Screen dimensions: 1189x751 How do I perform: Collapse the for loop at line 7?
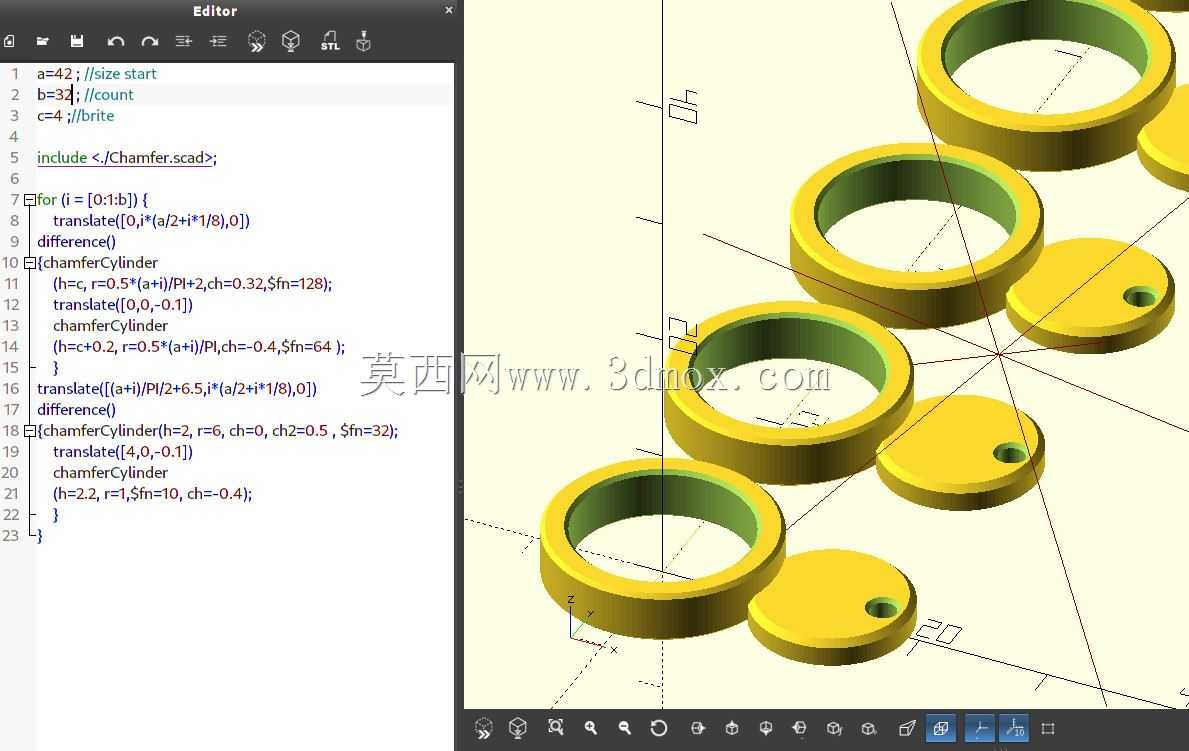(30, 200)
